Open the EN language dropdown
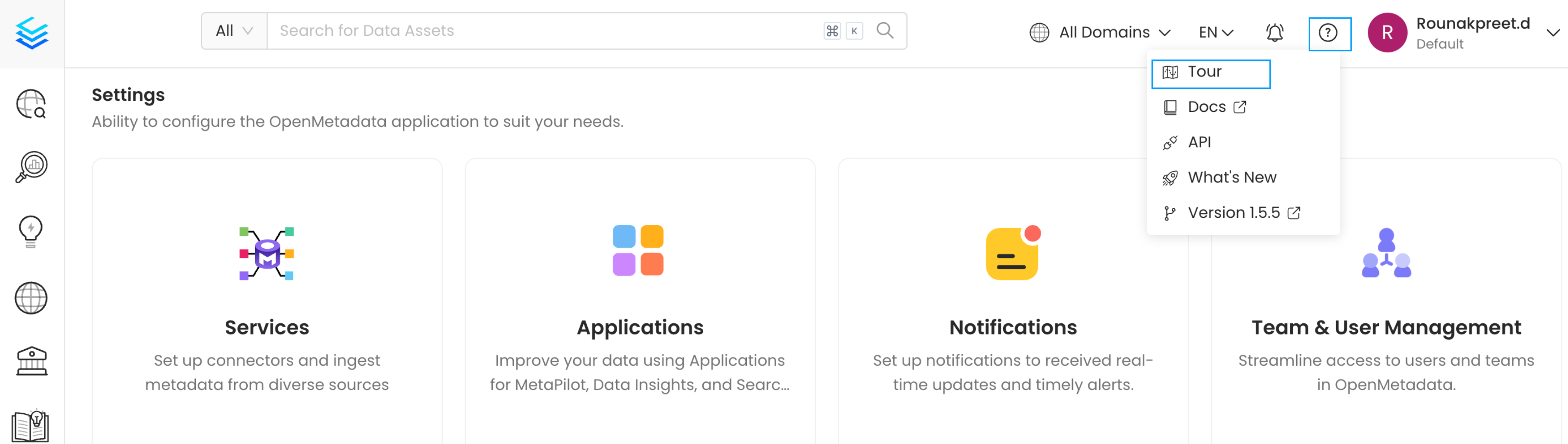The height and width of the screenshot is (444, 1568). [1216, 32]
